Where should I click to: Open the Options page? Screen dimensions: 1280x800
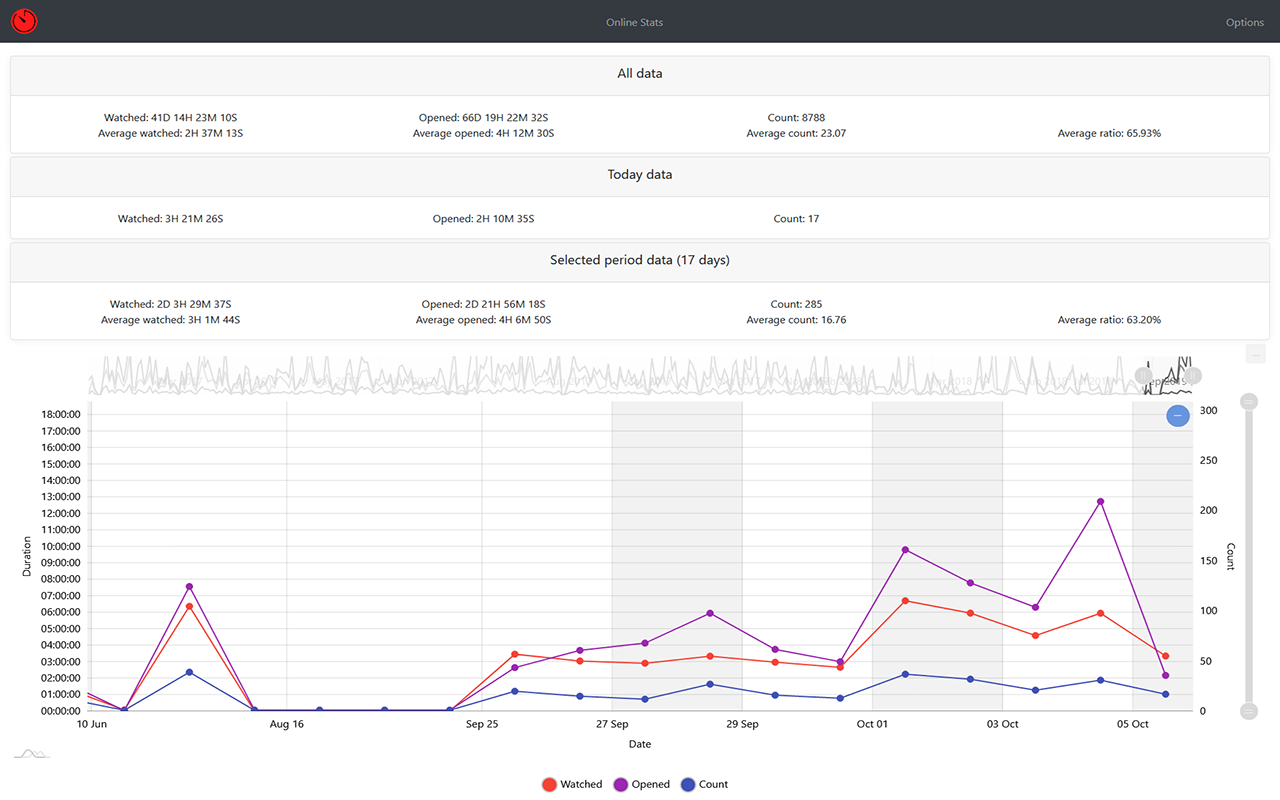[1244, 22]
